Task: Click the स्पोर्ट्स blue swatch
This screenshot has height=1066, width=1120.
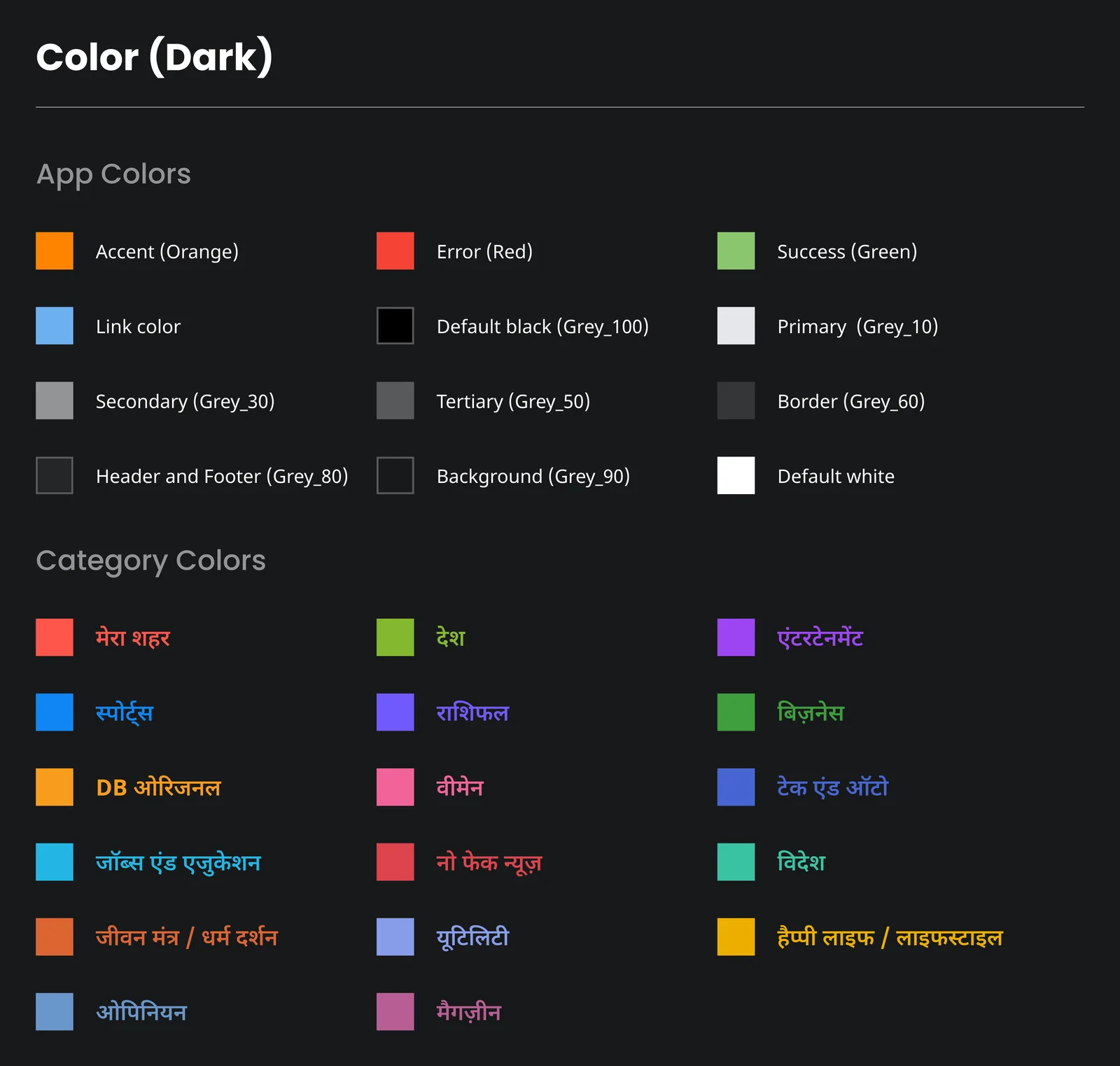Action: click(55, 712)
